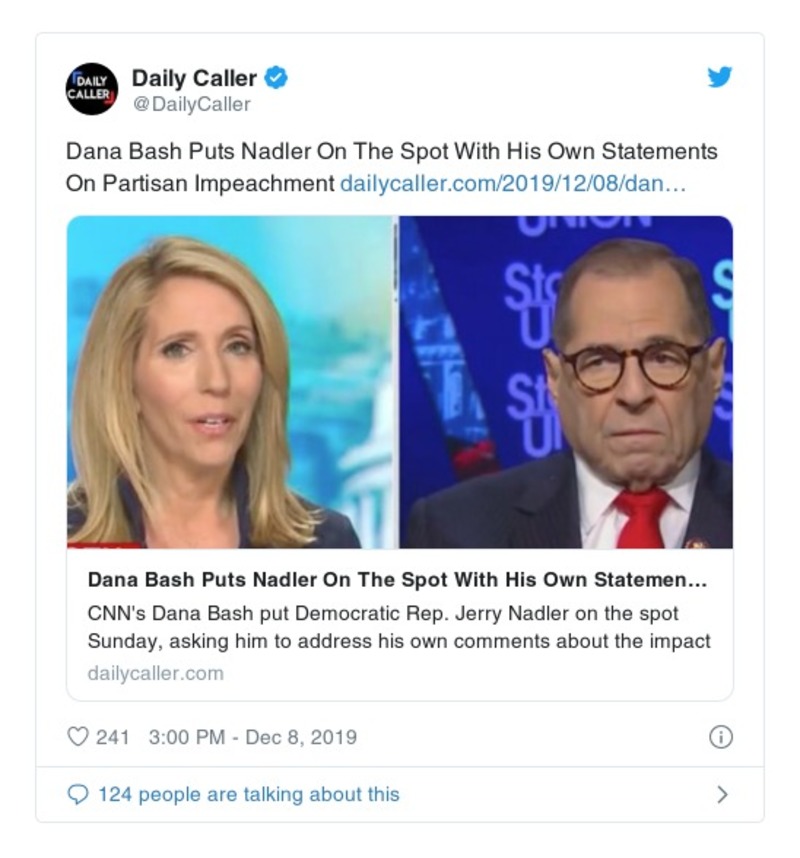This screenshot has width=800, height=858.
Task: Visit the gray dailycaller.com domain label
Action: 155,673
